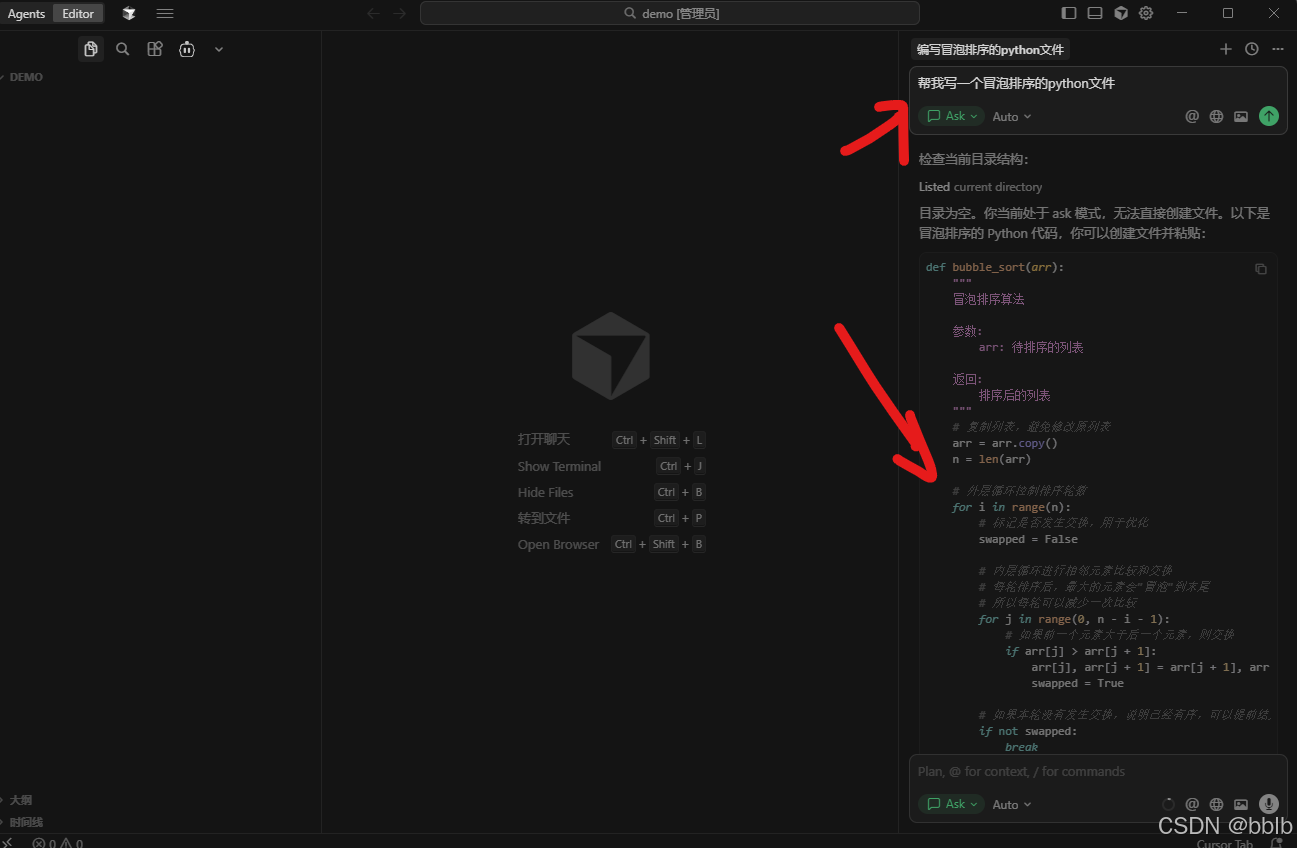Open notifications bell in status bar
Image resolution: width=1297 pixels, height=848 pixels.
pyautogui.click(x=1277, y=843)
